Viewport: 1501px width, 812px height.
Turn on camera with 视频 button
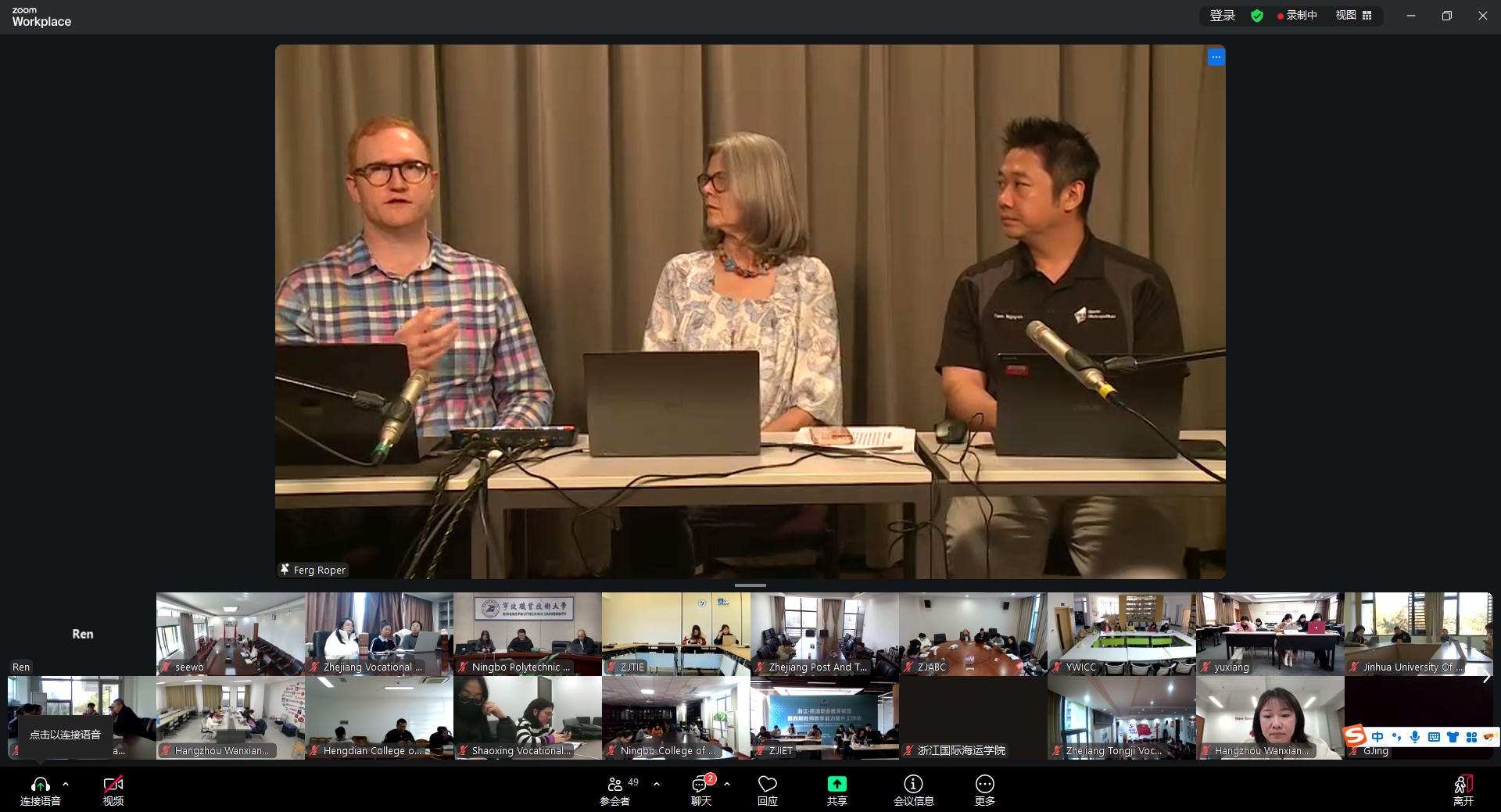pos(113,785)
